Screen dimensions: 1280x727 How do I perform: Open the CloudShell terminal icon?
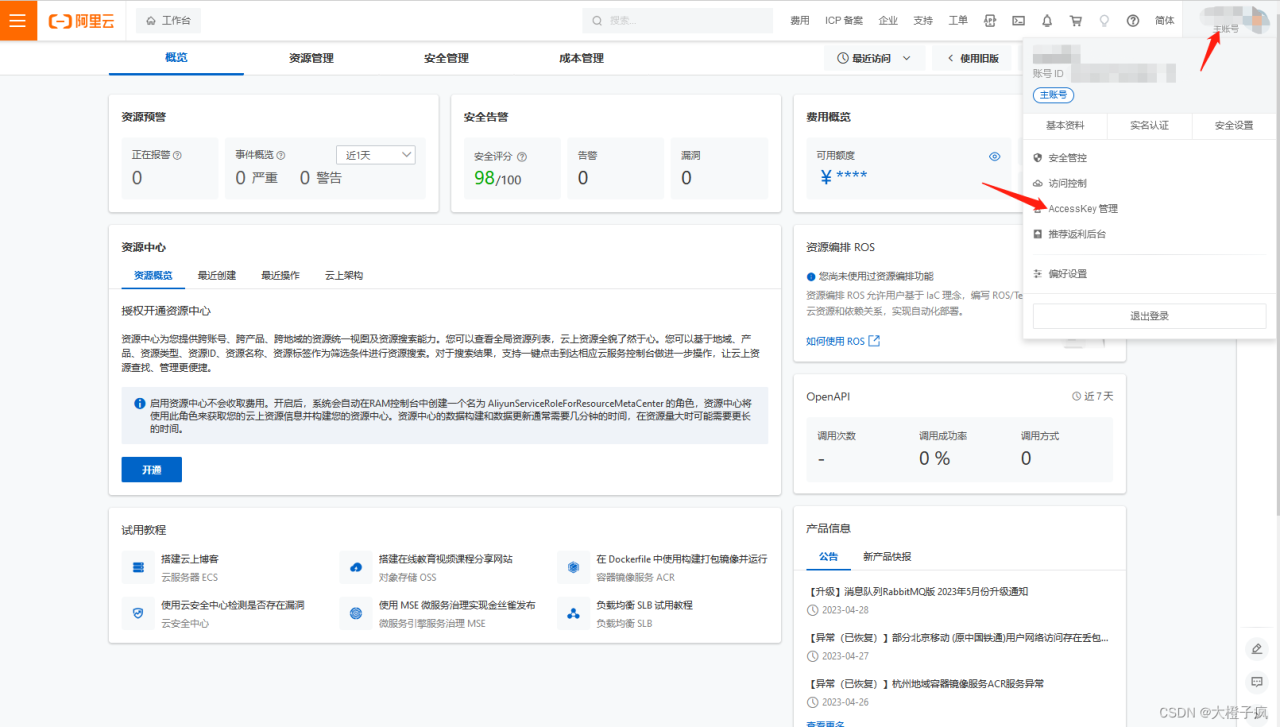[1019, 20]
